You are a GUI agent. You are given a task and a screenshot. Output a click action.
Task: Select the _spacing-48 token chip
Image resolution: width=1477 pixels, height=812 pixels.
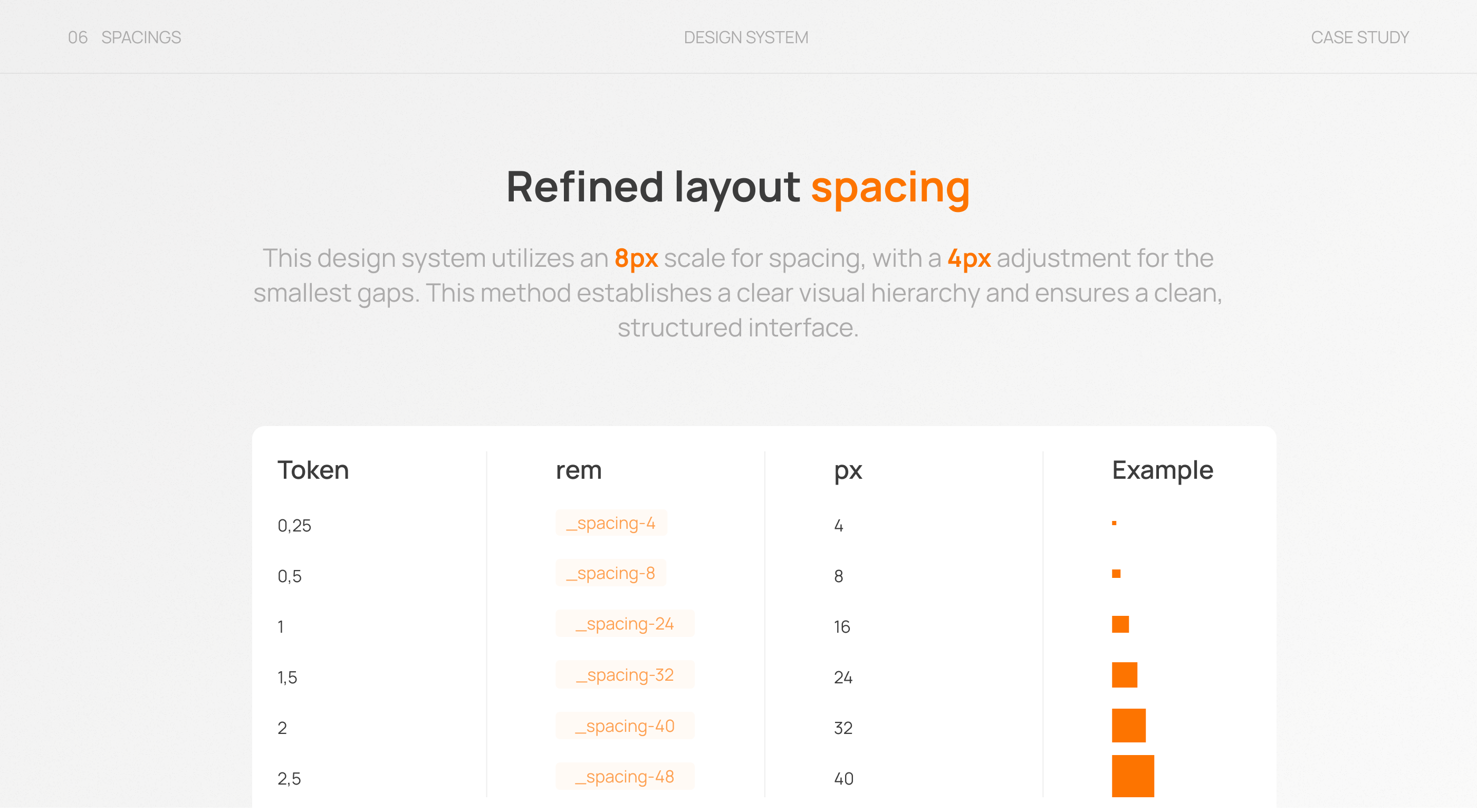(625, 777)
